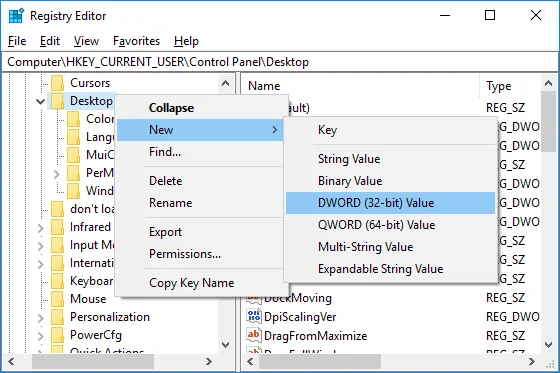This screenshot has width=560, height=373.
Task: Click the don't load folder icon
Action: [x=58, y=209]
